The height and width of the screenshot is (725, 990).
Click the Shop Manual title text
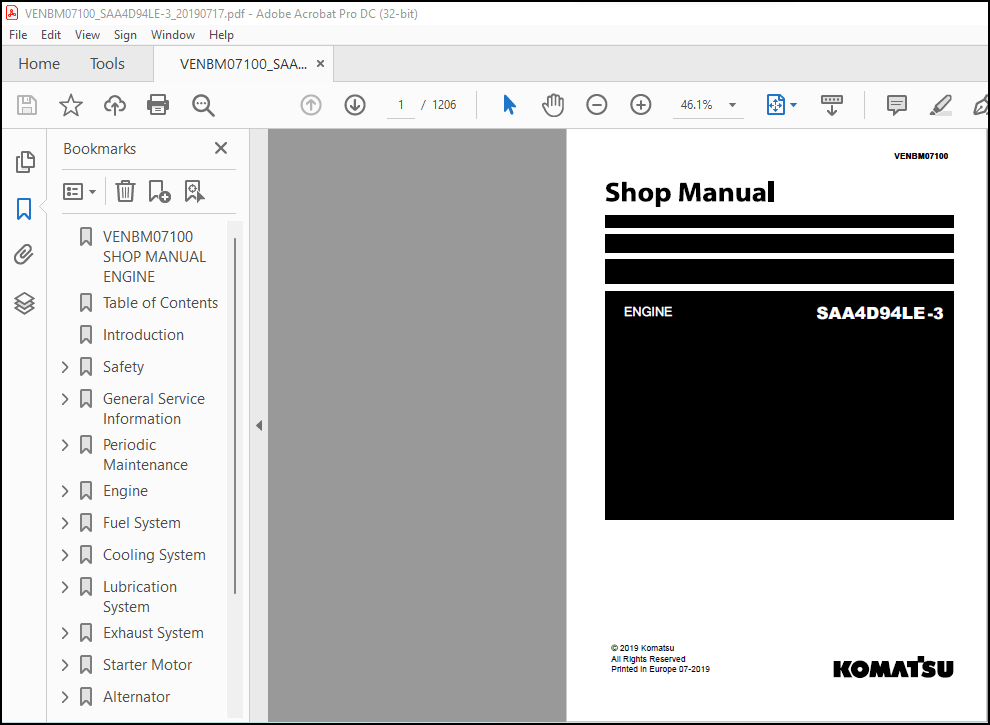[689, 193]
